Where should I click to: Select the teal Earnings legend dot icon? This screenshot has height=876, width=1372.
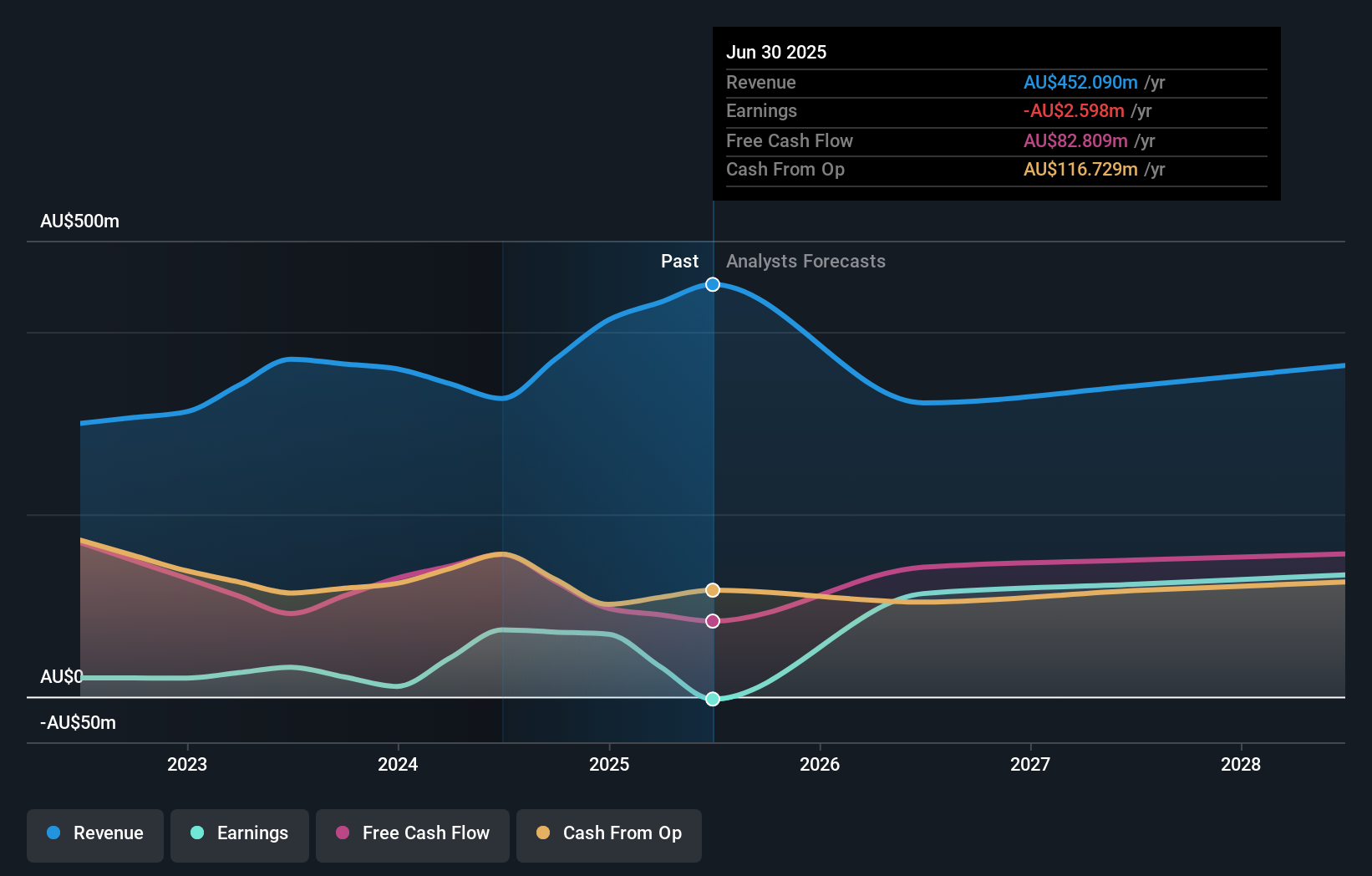click(196, 833)
